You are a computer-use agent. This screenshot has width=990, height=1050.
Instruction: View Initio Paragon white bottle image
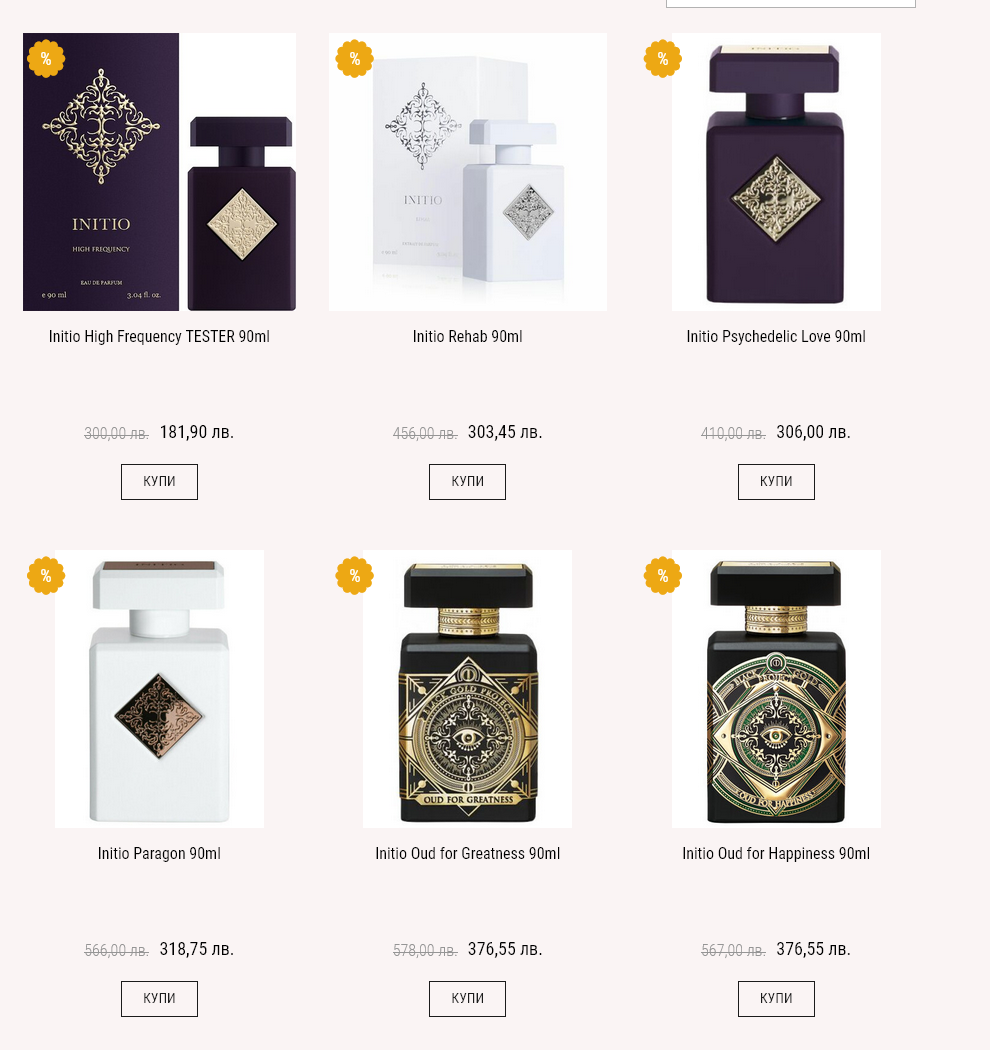point(159,689)
